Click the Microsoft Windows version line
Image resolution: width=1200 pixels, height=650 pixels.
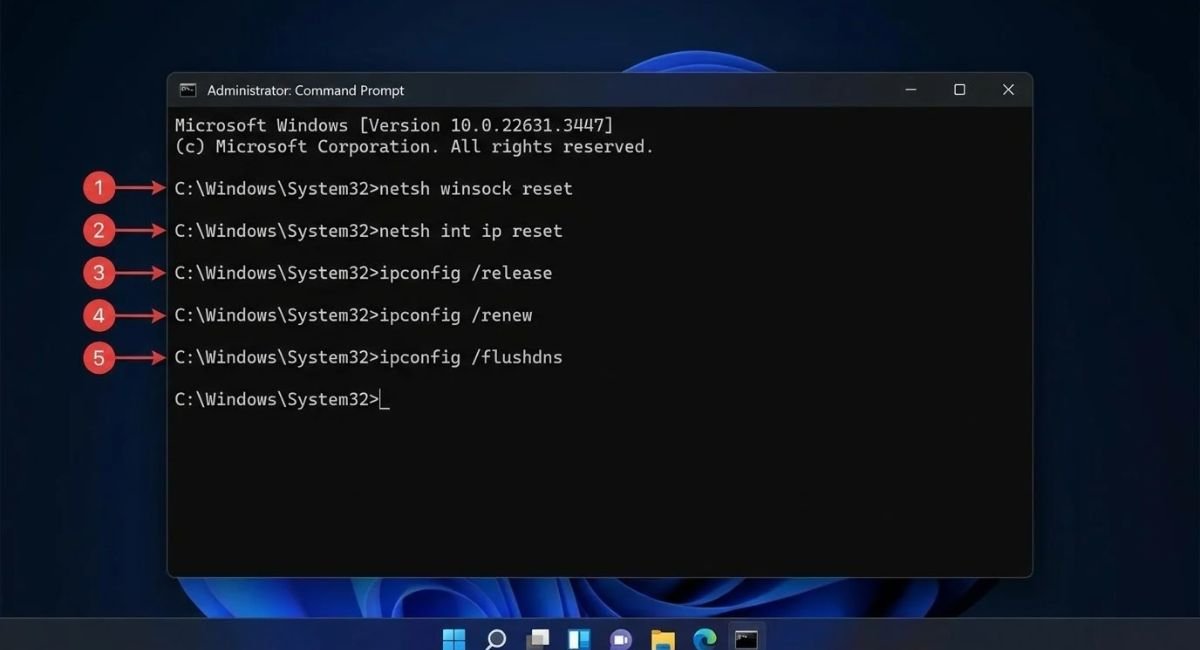(394, 125)
